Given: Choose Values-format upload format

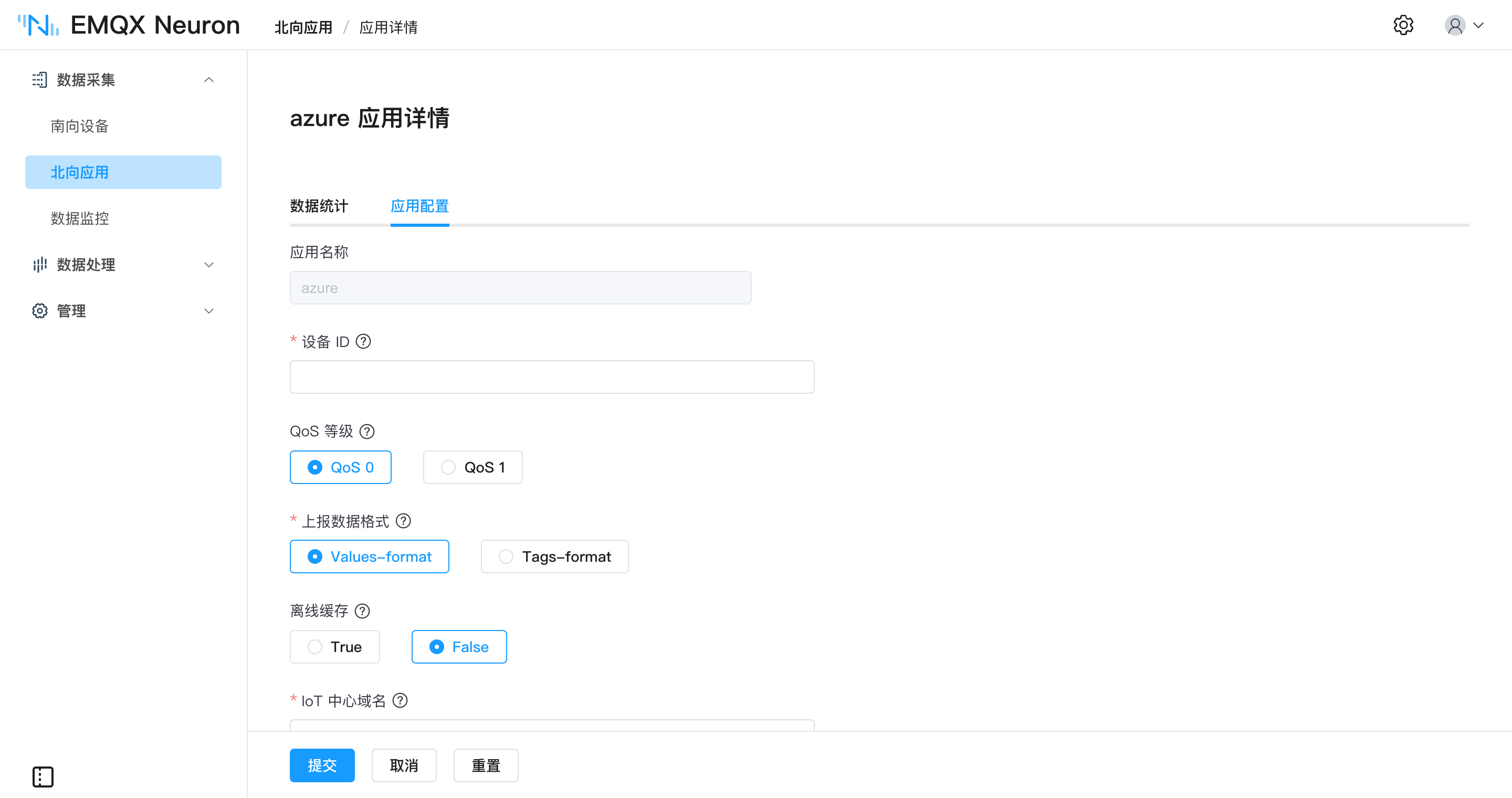Looking at the screenshot, I should [x=369, y=556].
